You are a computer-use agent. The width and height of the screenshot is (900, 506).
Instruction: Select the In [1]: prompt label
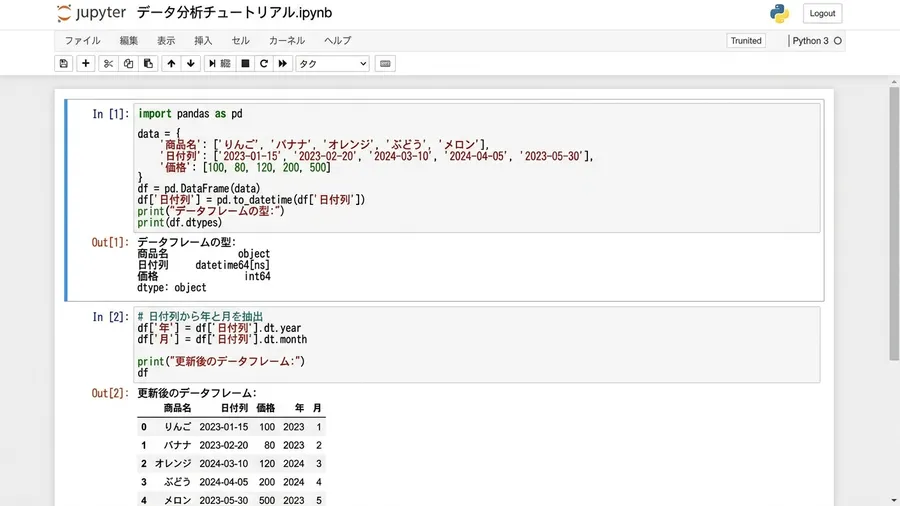click(x=111, y=114)
